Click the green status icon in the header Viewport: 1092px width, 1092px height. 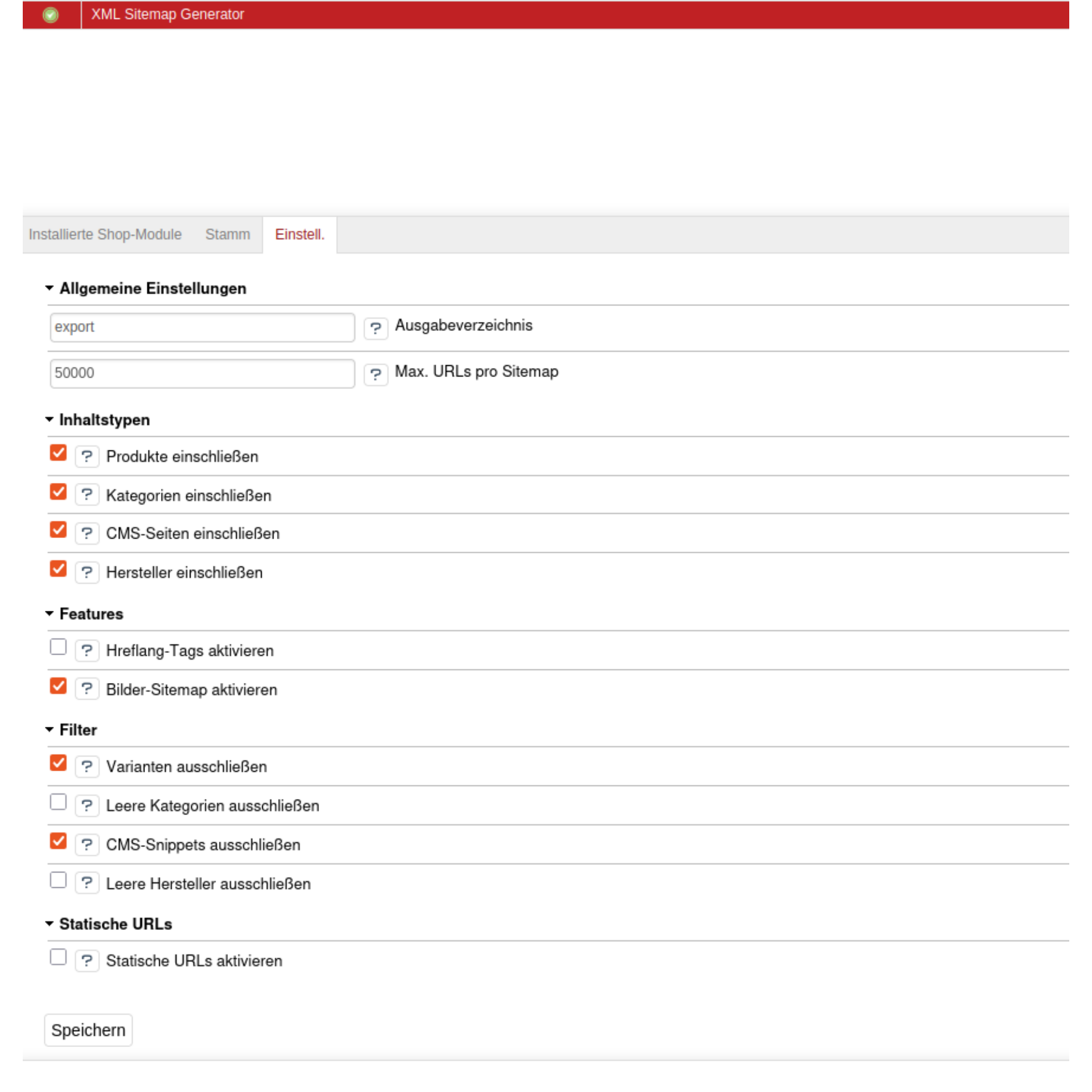52,14
